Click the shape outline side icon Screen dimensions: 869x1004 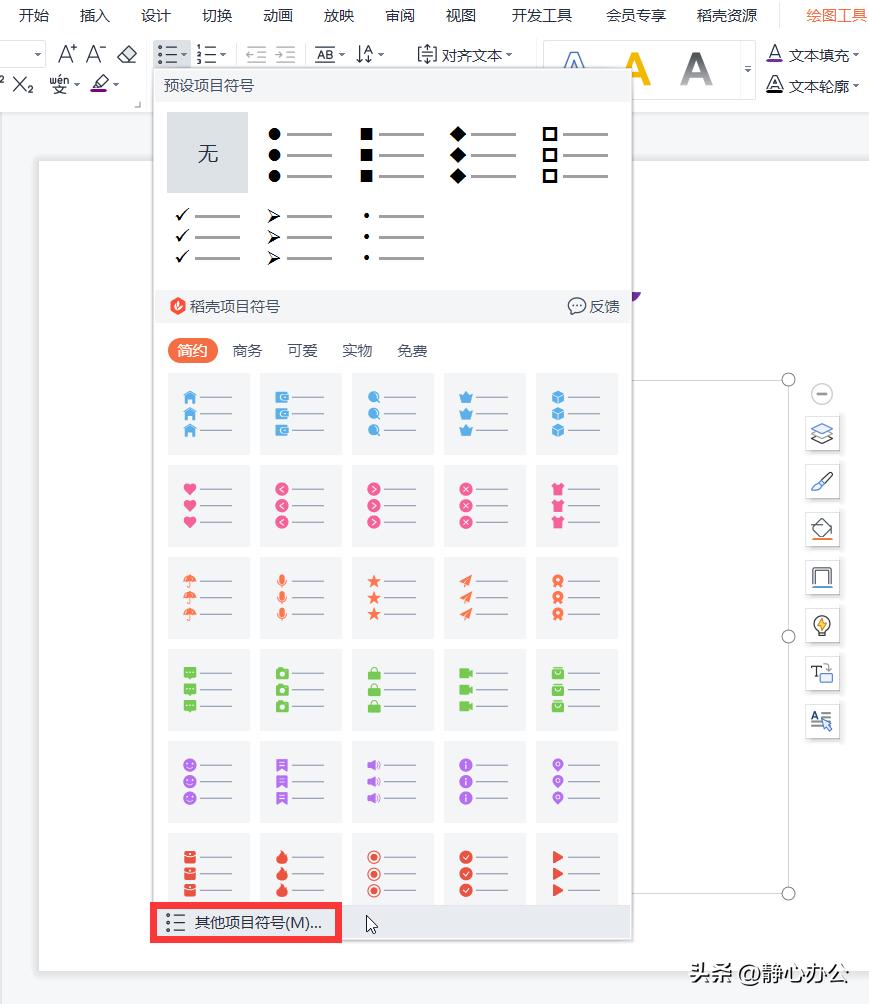[x=822, y=578]
